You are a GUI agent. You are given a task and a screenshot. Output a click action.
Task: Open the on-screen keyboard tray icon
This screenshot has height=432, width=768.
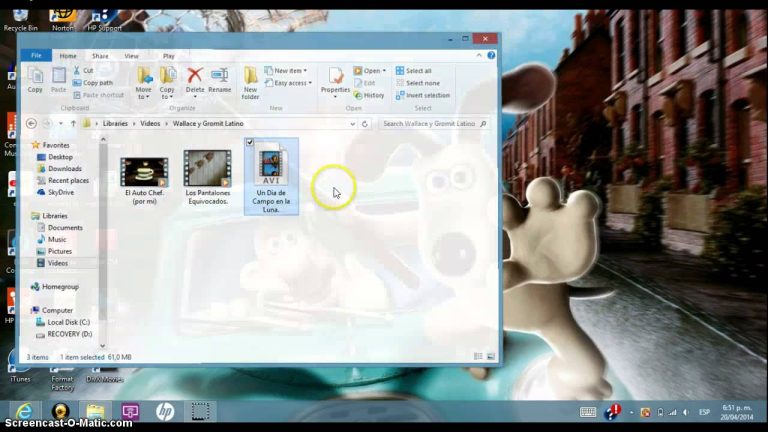click(588, 412)
